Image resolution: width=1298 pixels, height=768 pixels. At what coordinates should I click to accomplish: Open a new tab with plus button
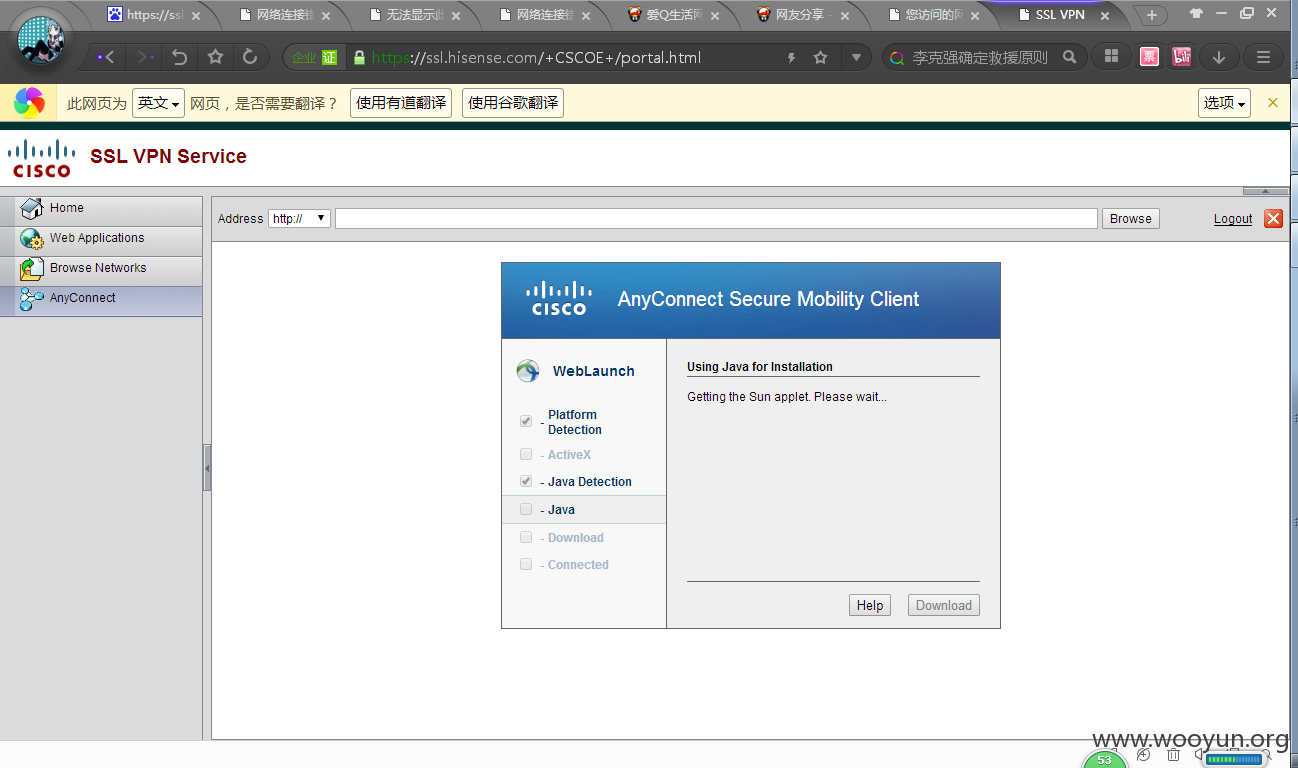coord(1152,15)
